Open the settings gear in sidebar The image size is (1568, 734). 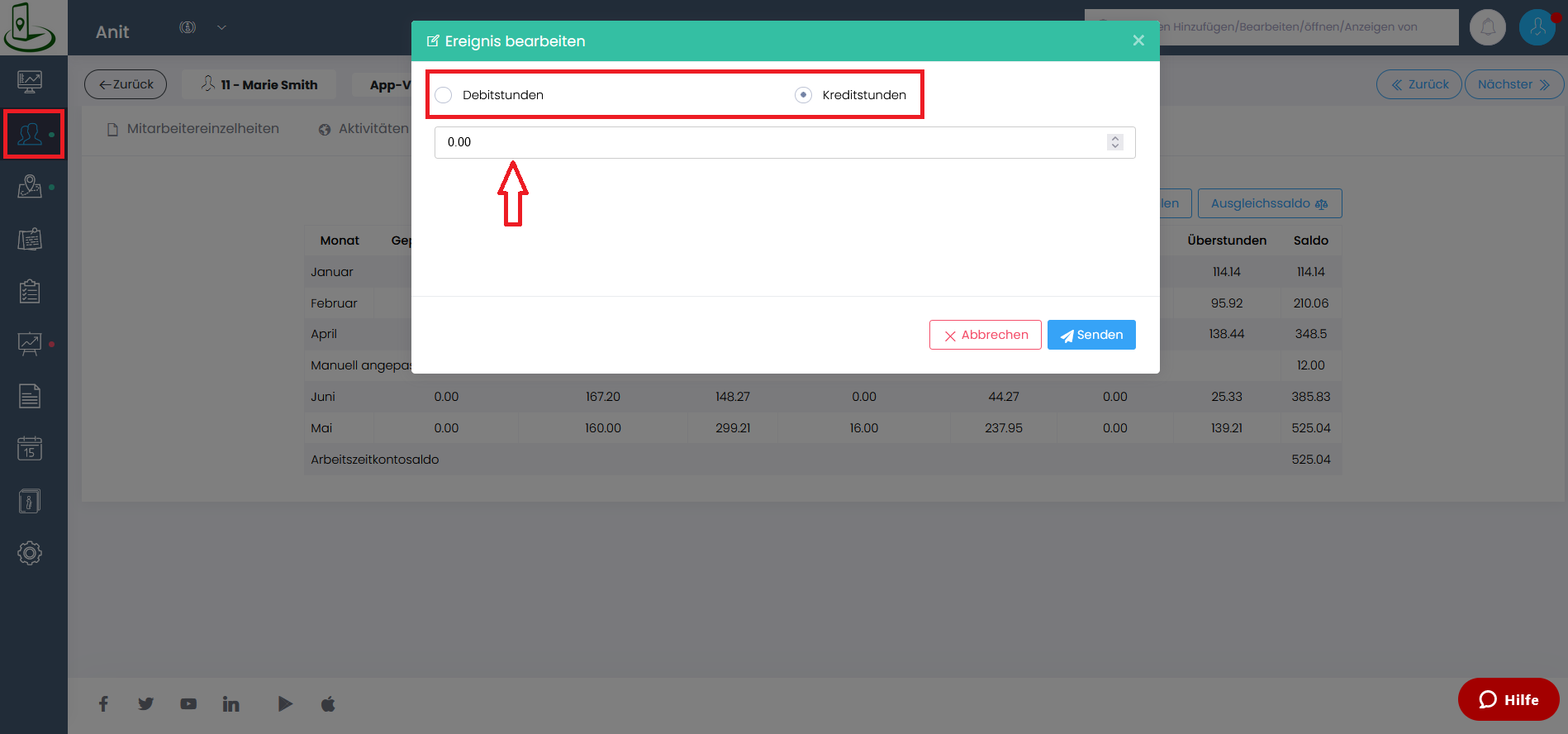(x=30, y=553)
